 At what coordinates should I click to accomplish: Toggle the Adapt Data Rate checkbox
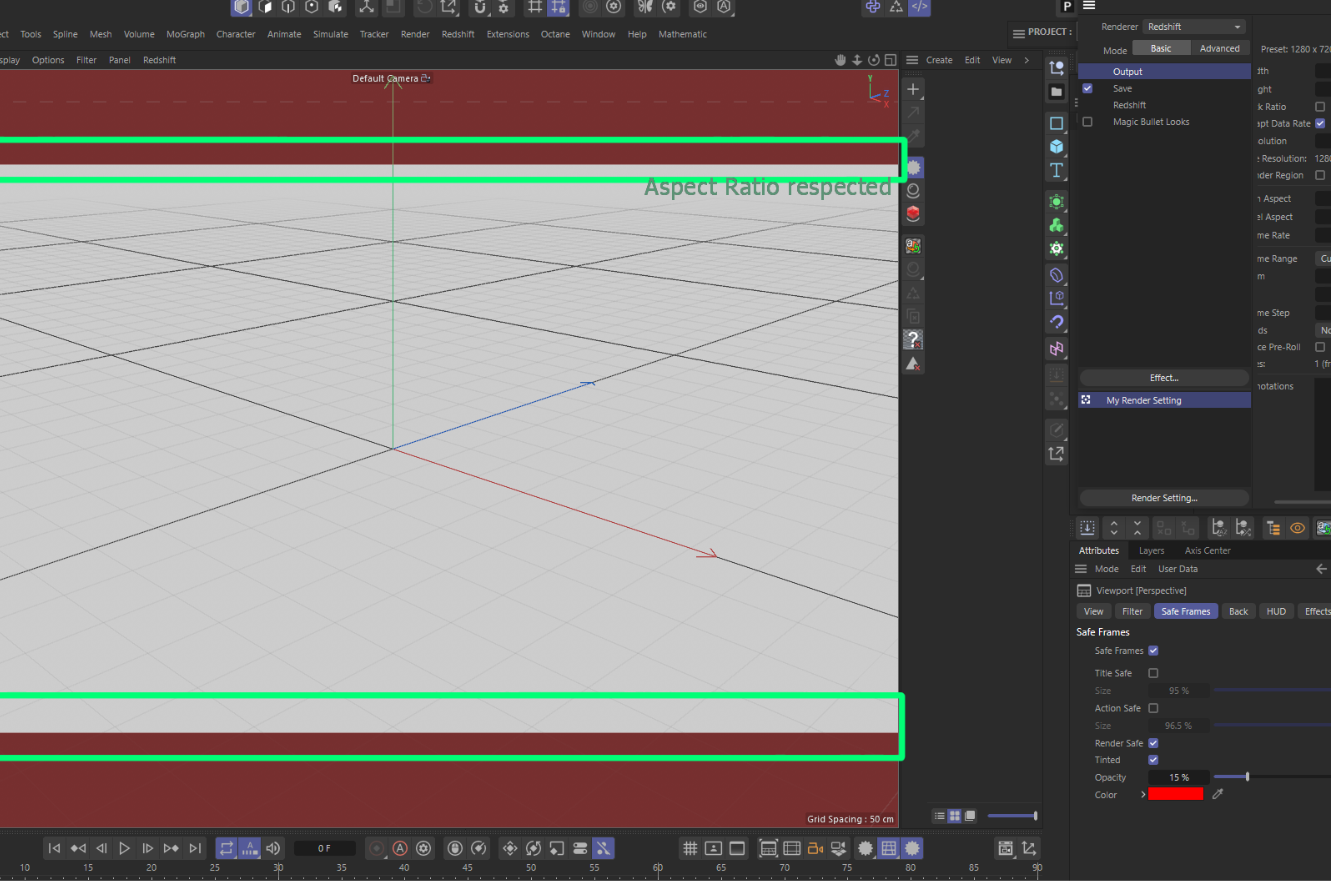(x=1320, y=124)
